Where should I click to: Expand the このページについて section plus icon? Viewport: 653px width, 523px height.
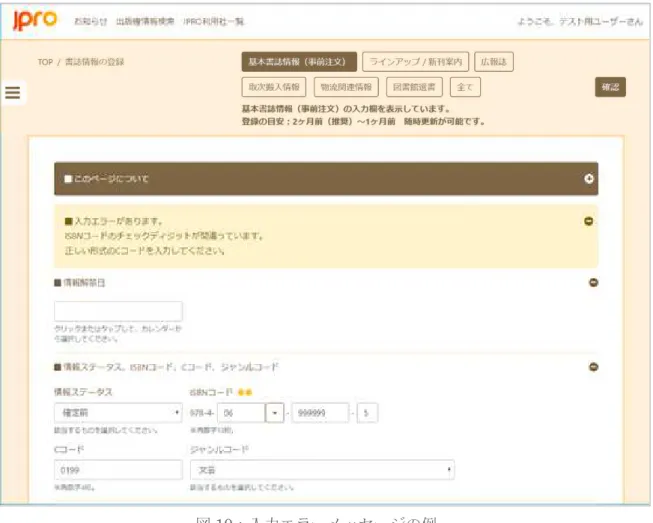pos(588,179)
